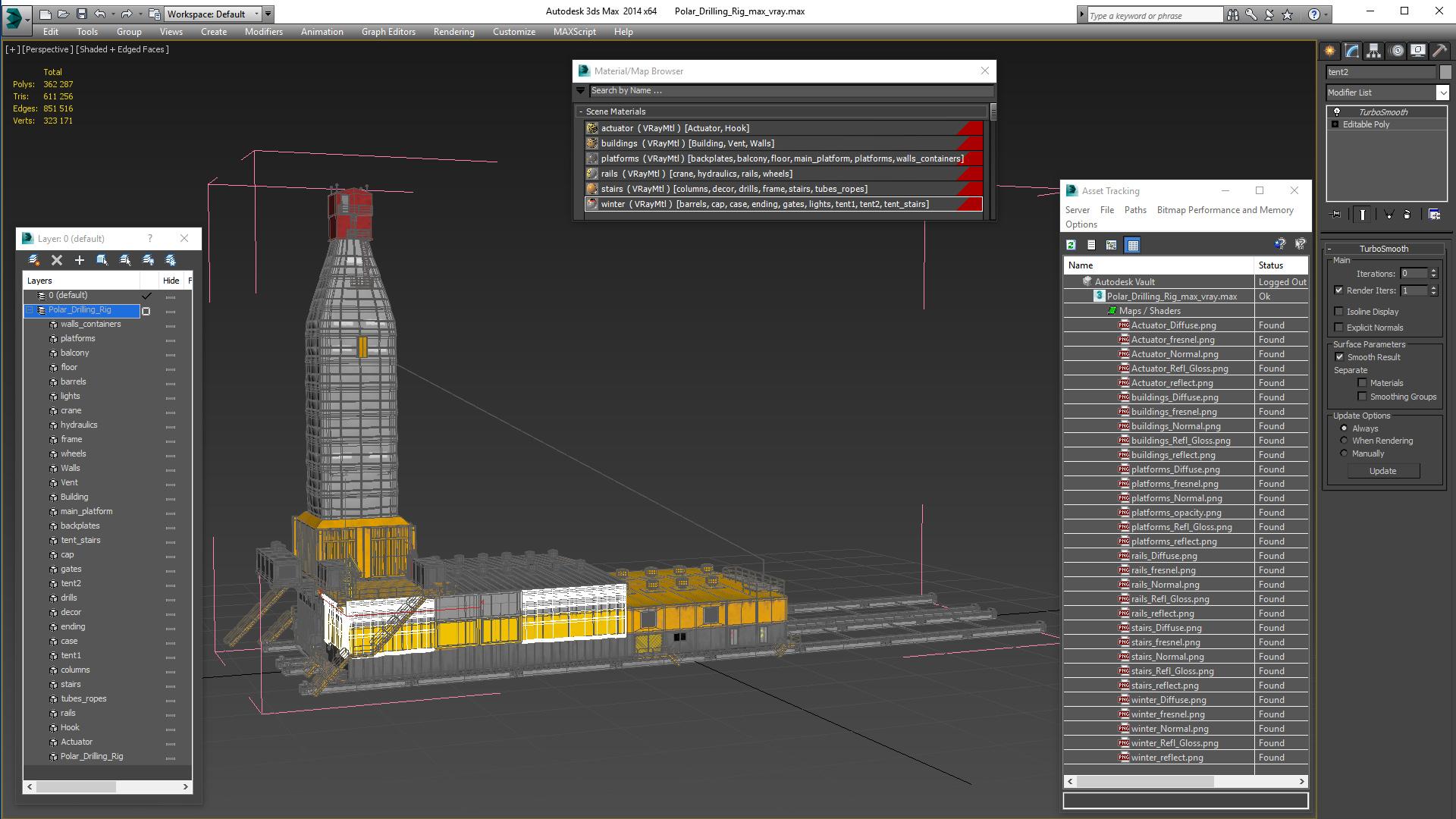Open Asset Tracking Paths menu
This screenshot has height=819, width=1456.
[1135, 210]
